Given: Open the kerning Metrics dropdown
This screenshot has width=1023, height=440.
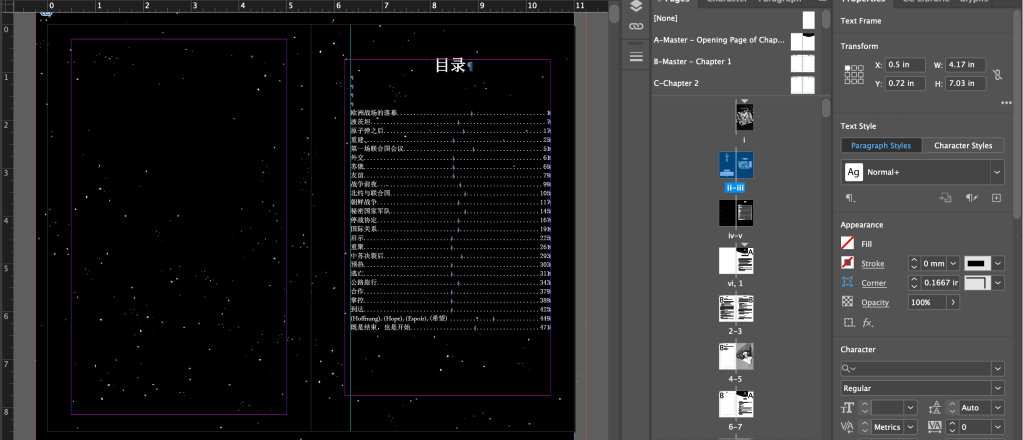Looking at the screenshot, I should point(908,427).
